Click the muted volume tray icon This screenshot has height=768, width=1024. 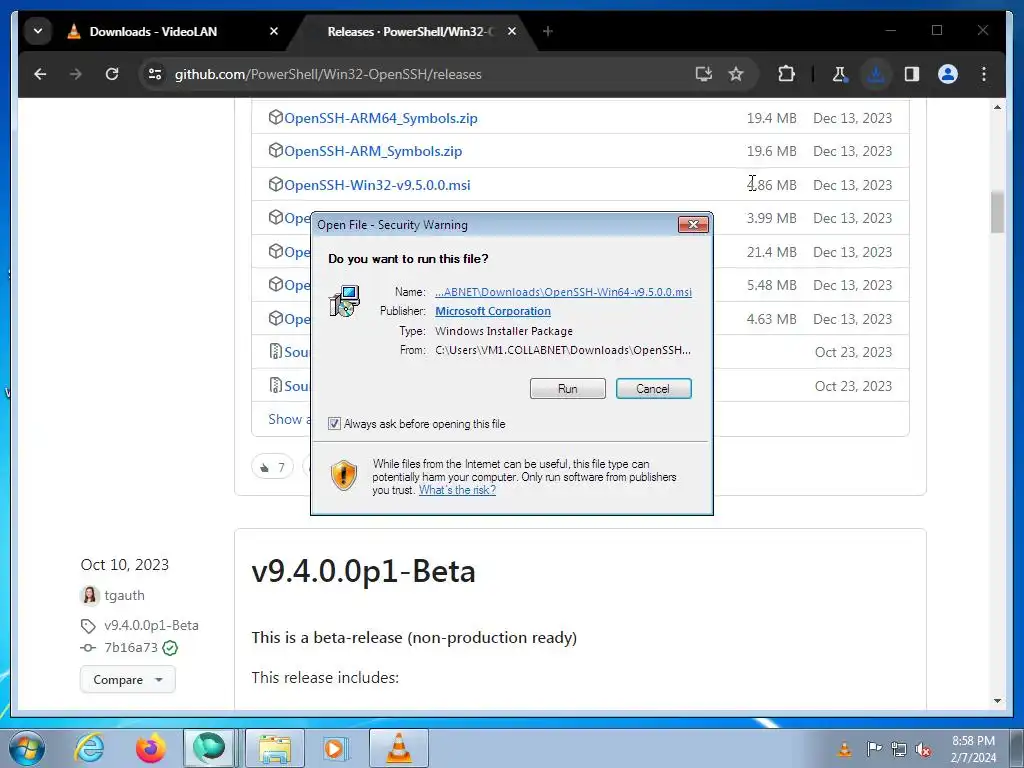click(923, 749)
